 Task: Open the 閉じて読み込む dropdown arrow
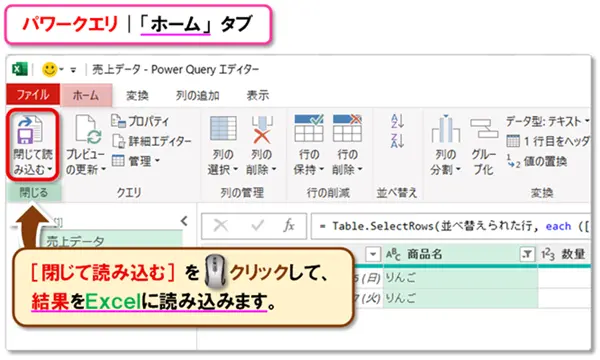[x=50, y=170]
